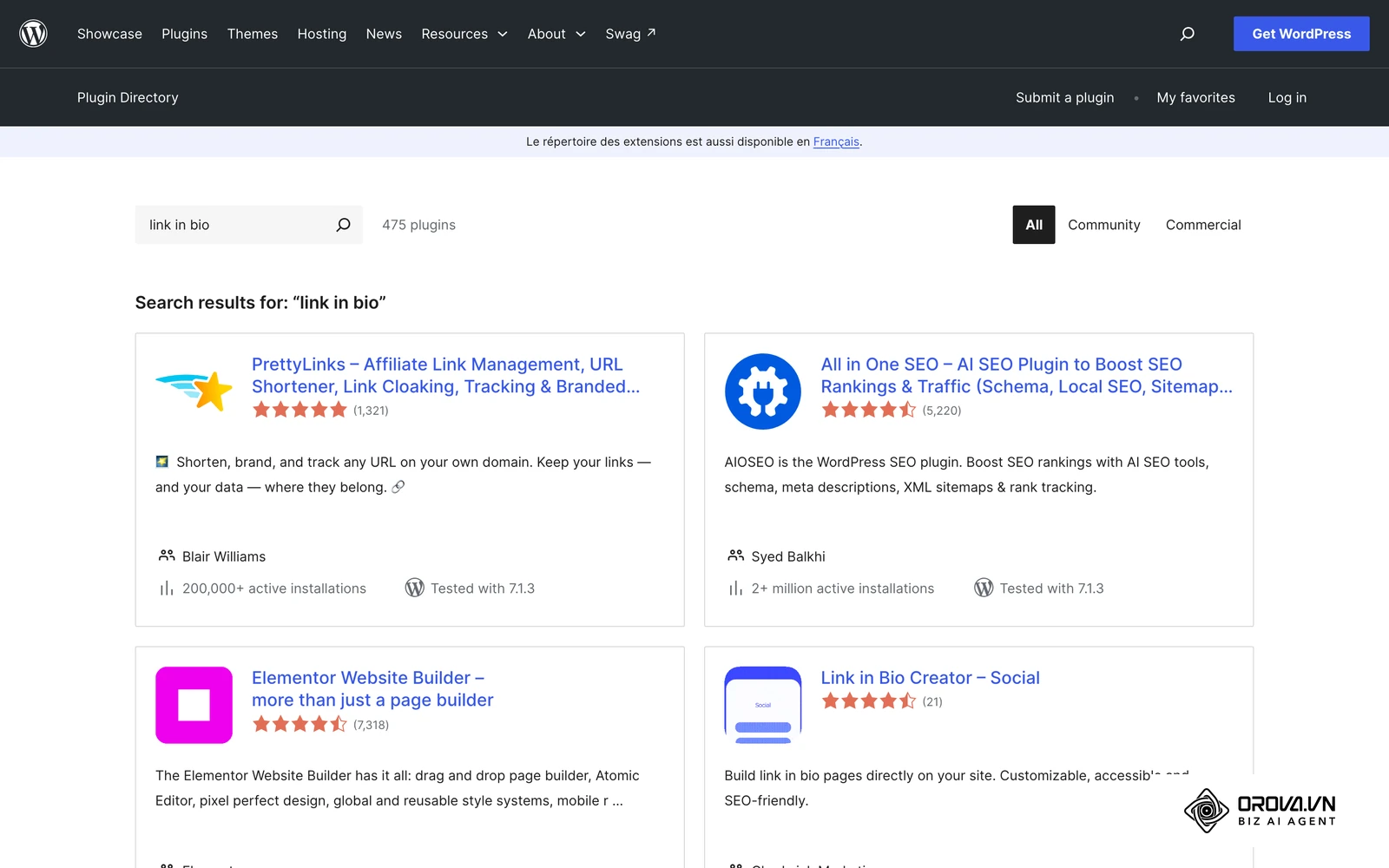Open the All in One SEO gear icon
The width and height of the screenshot is (1389, 868).
(x=762, y=391)
